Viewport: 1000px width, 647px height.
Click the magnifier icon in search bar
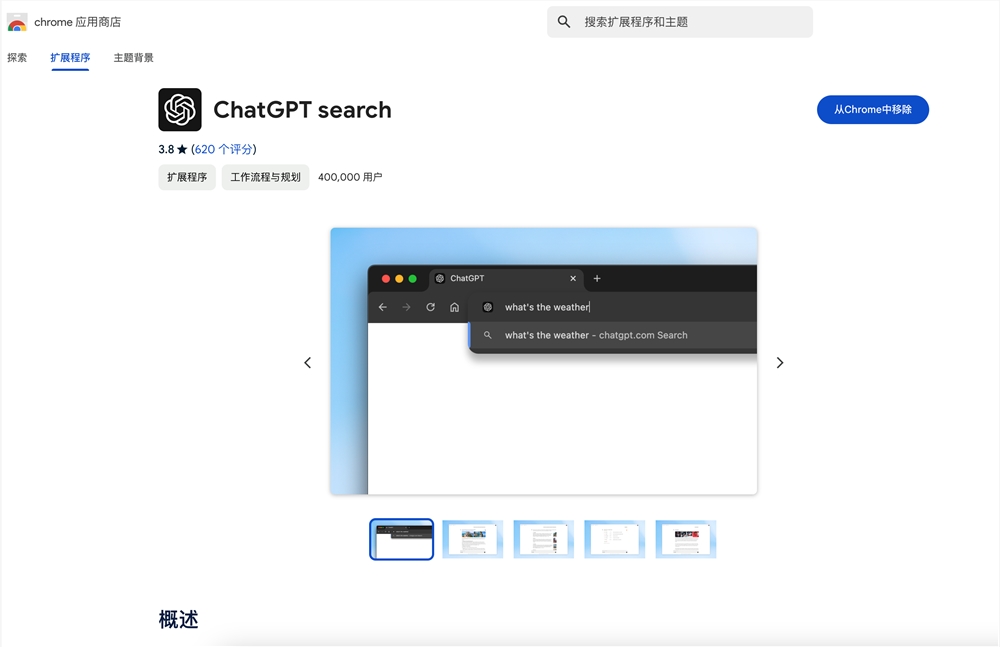[x=564, y=22]
